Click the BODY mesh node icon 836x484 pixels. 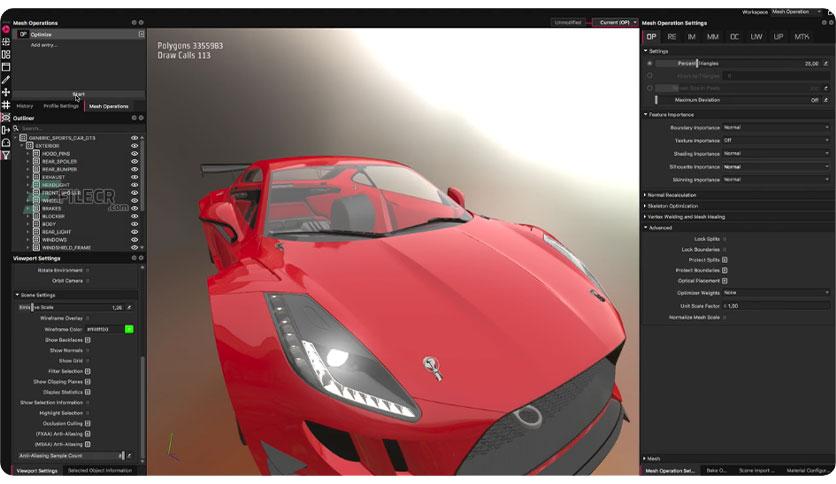click(x=36, y=224)
